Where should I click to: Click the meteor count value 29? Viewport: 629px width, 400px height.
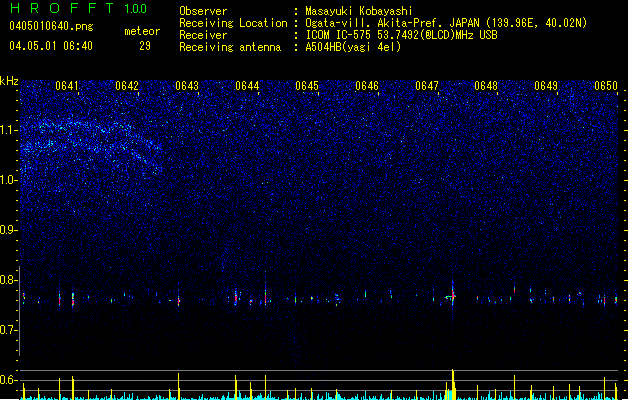(145, 46)
